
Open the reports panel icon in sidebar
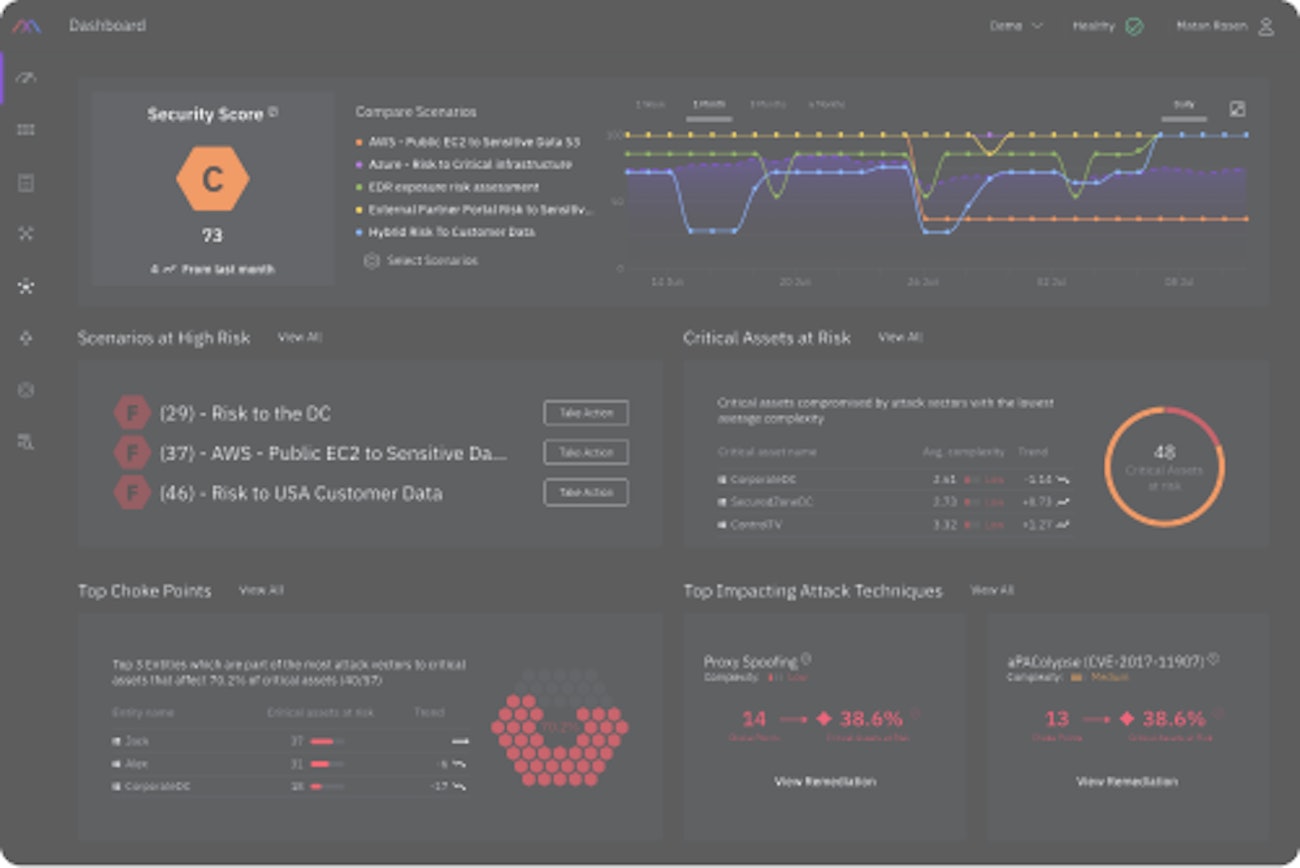tap(27, 183)
